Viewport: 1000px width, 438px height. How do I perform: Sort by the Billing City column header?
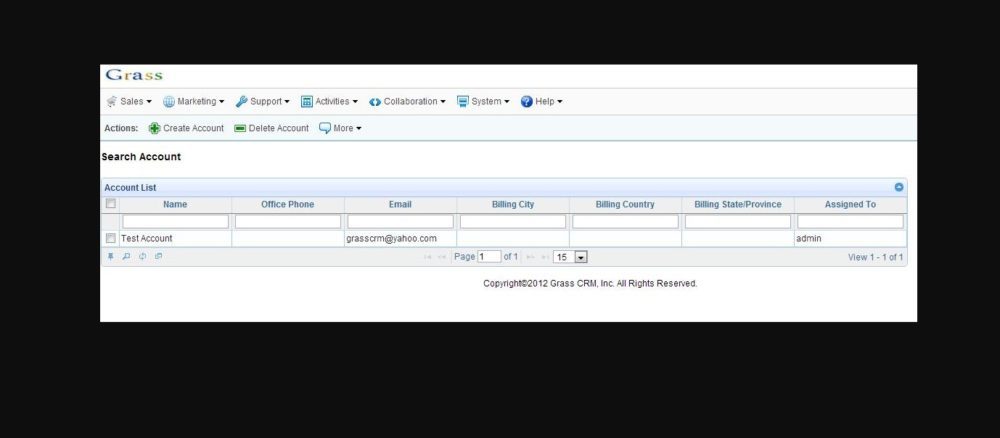tap(512, 204)
